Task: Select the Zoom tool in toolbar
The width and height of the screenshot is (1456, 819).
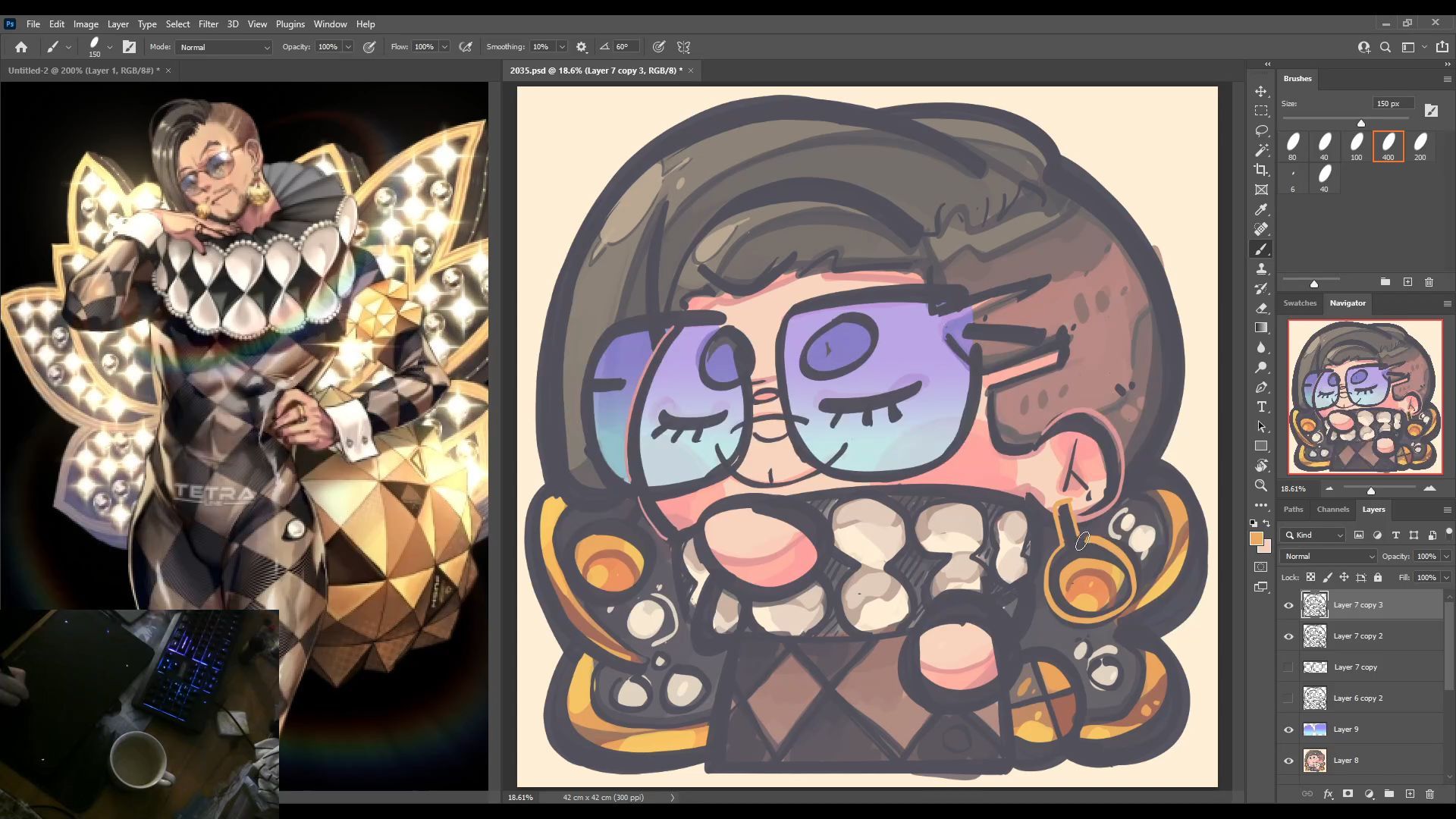Action: click(x=1261, y=485)
